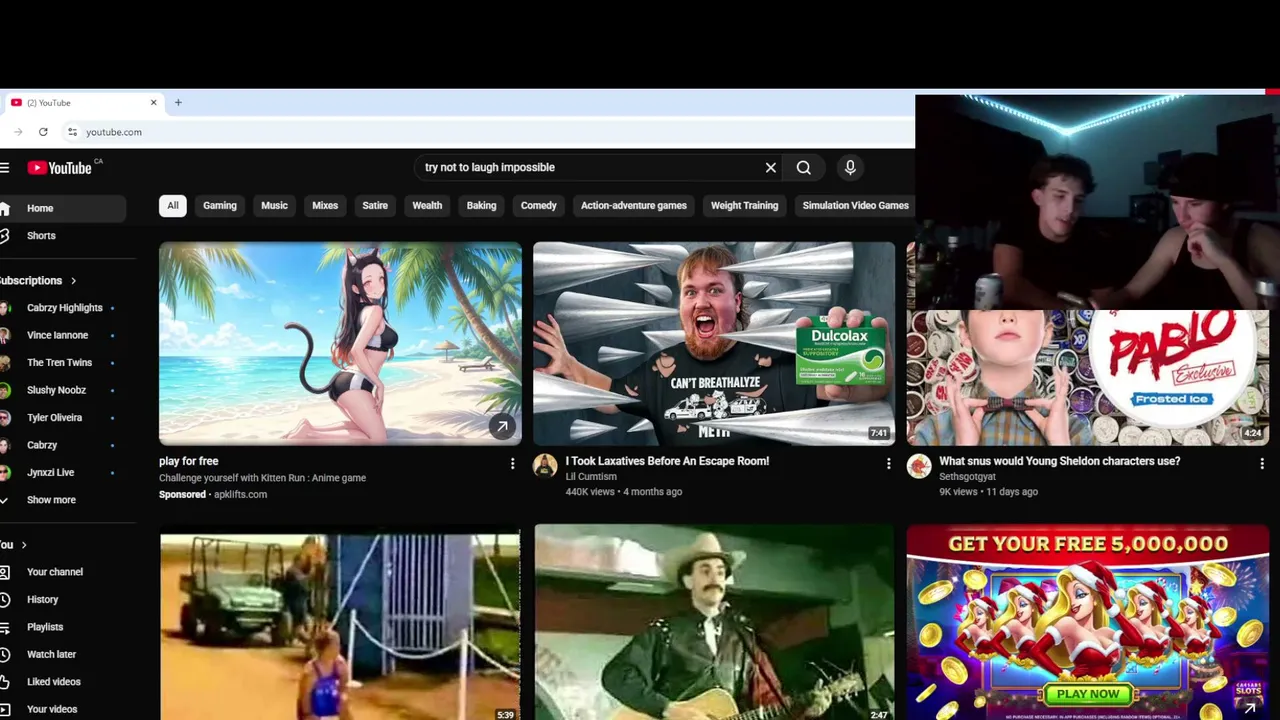Open the external link arrow on Kitten Run ad
This screenshot has width=1280, height=720.
point(502,428)
